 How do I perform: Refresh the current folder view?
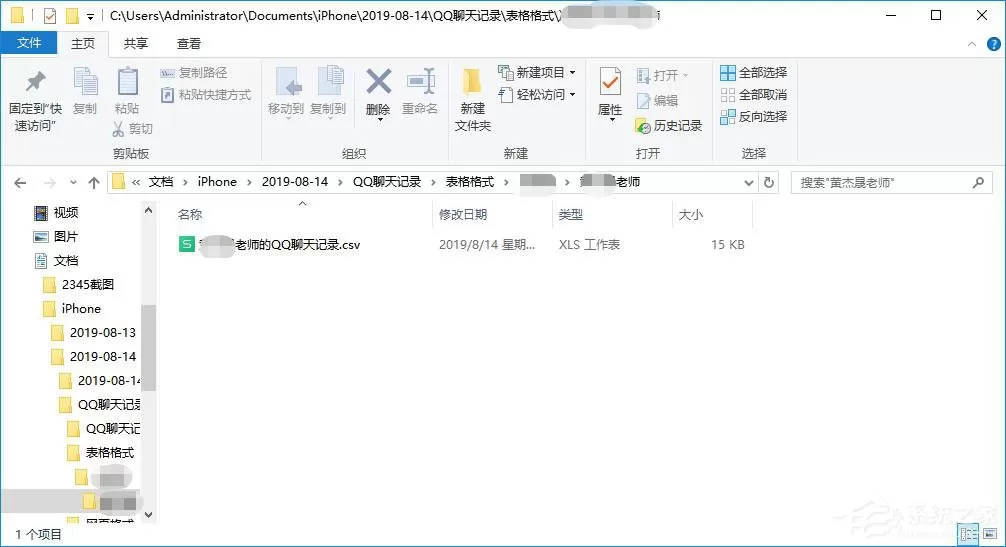769,183
